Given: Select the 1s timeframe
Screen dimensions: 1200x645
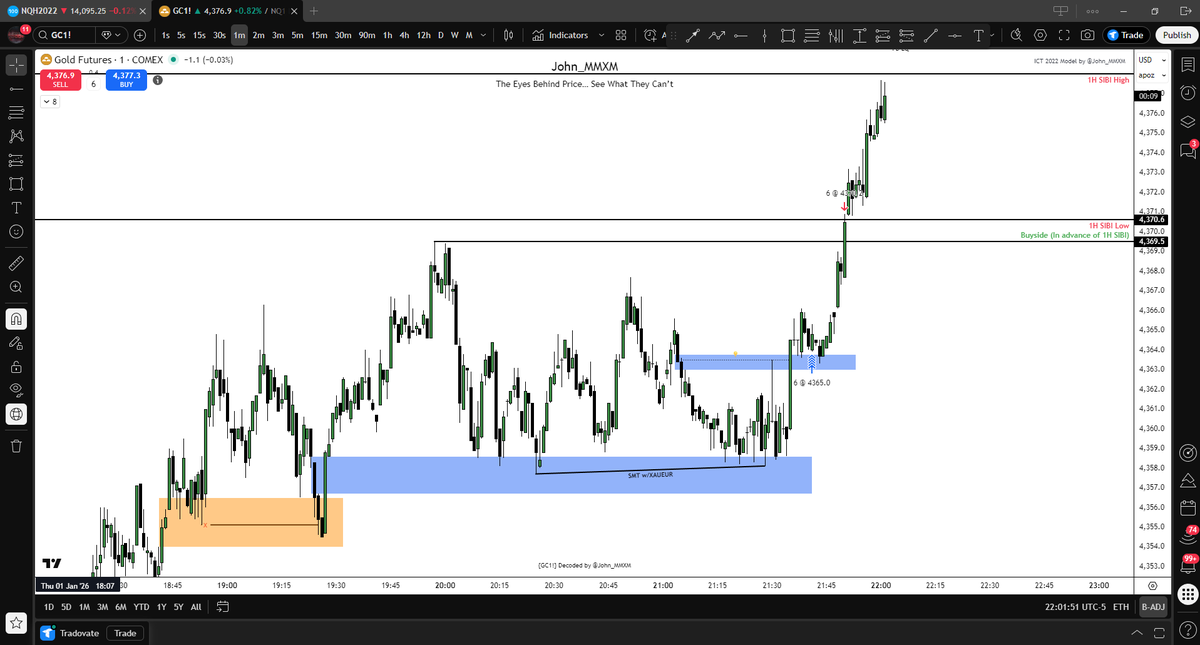Looking at the screenshot, I should point(166,35).
